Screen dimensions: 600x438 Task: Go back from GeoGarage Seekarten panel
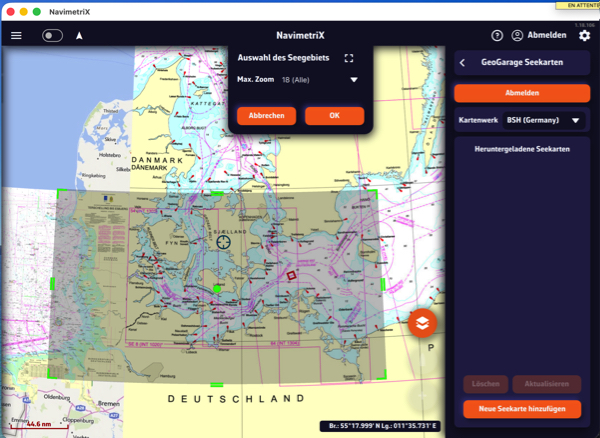(x=462, y=62)
